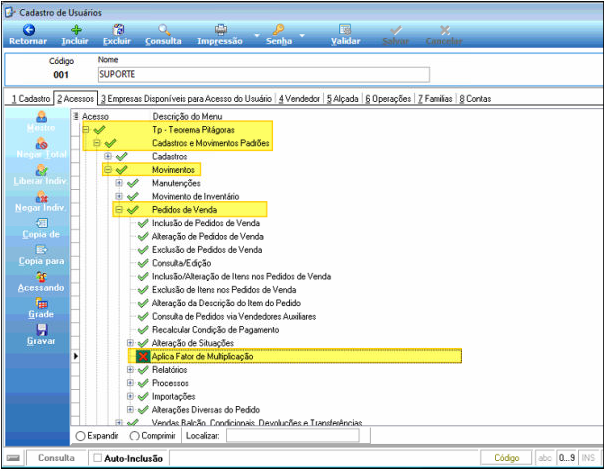Enable the Auto-Inclusão checkbox
The image size is (605, 471).
pos(98,458)
